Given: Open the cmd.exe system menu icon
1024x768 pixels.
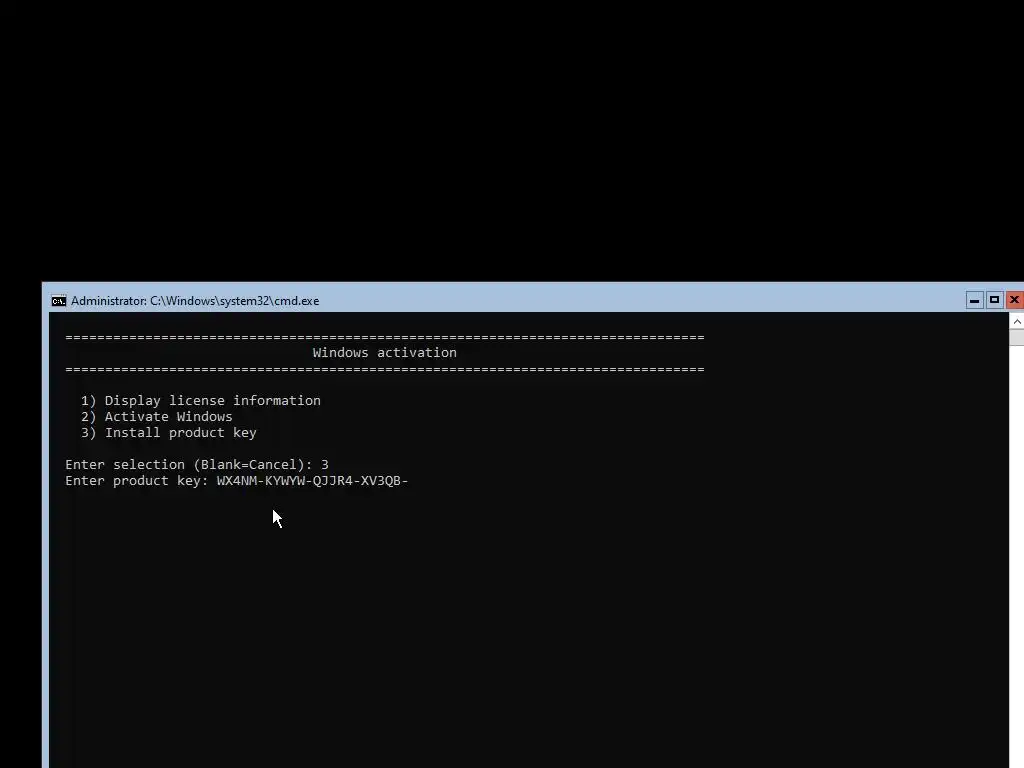Looking at the screenshot, I should [x=59, y=301].
